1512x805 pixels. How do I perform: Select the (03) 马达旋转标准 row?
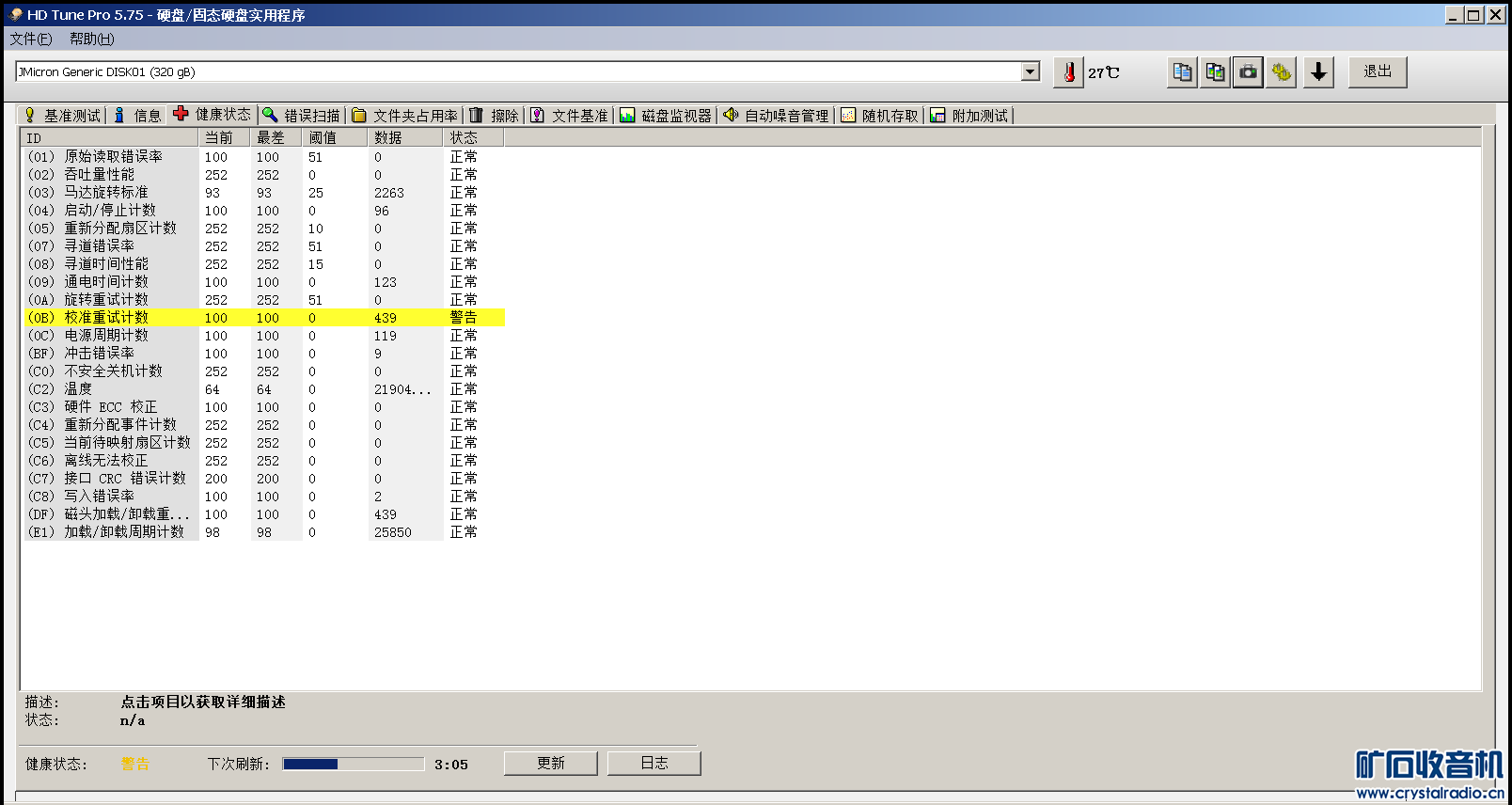coord(264,193)
